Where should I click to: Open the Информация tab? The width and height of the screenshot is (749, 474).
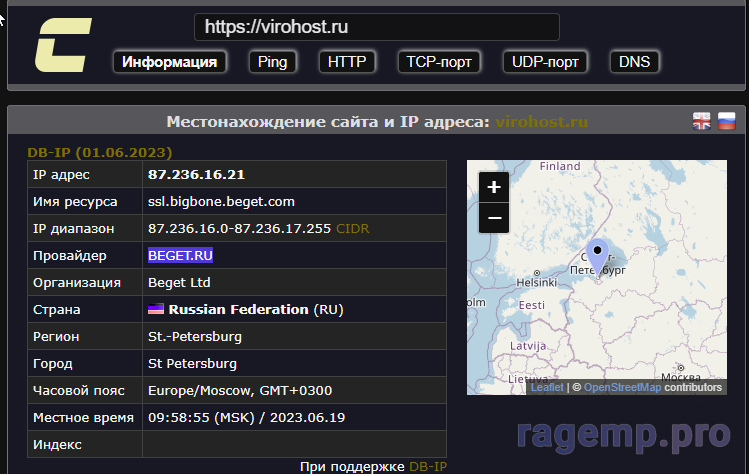click(170, 62)
